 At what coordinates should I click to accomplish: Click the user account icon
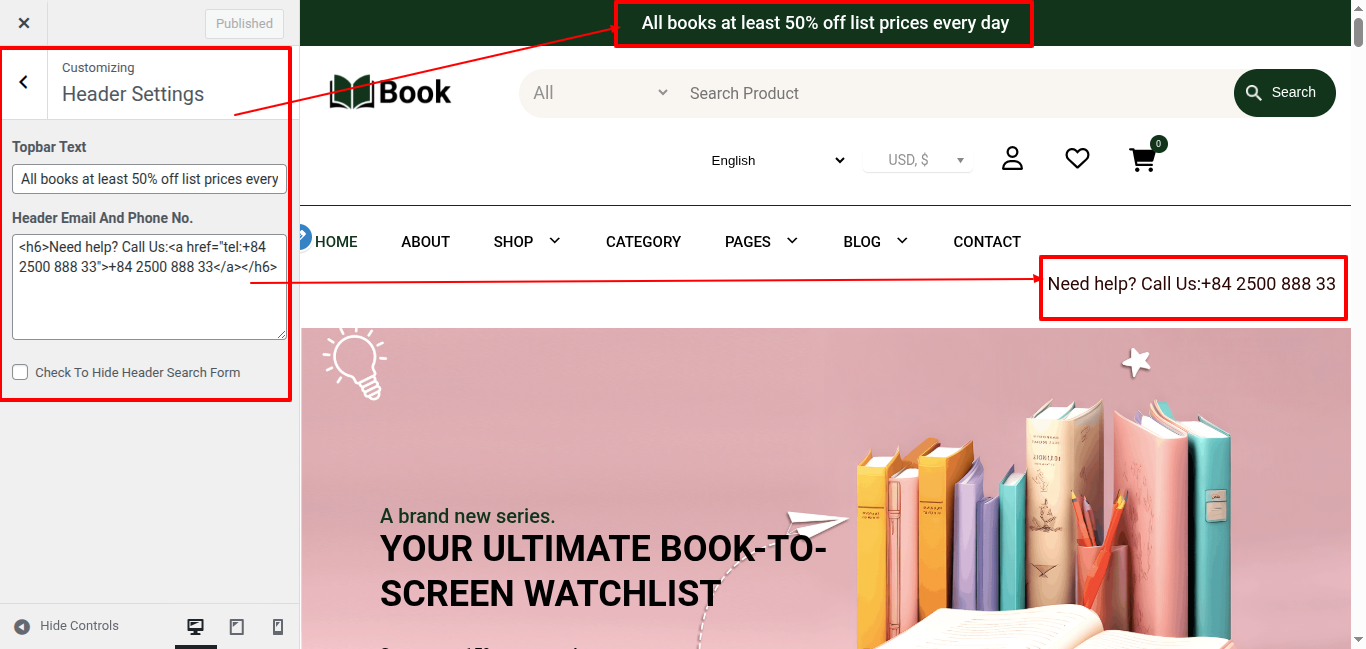[1012, 159]
